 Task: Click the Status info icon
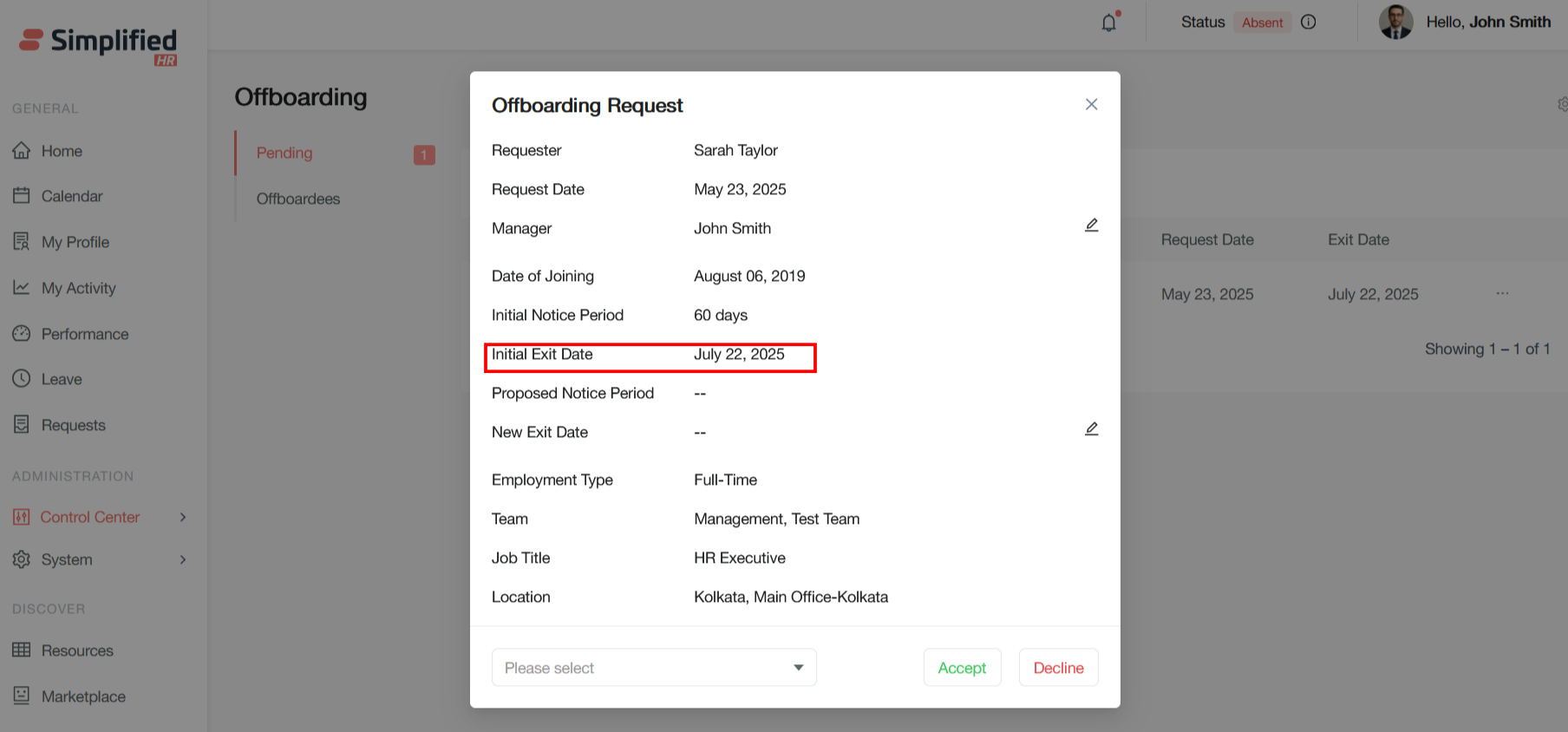click(x=1309, y=23)
